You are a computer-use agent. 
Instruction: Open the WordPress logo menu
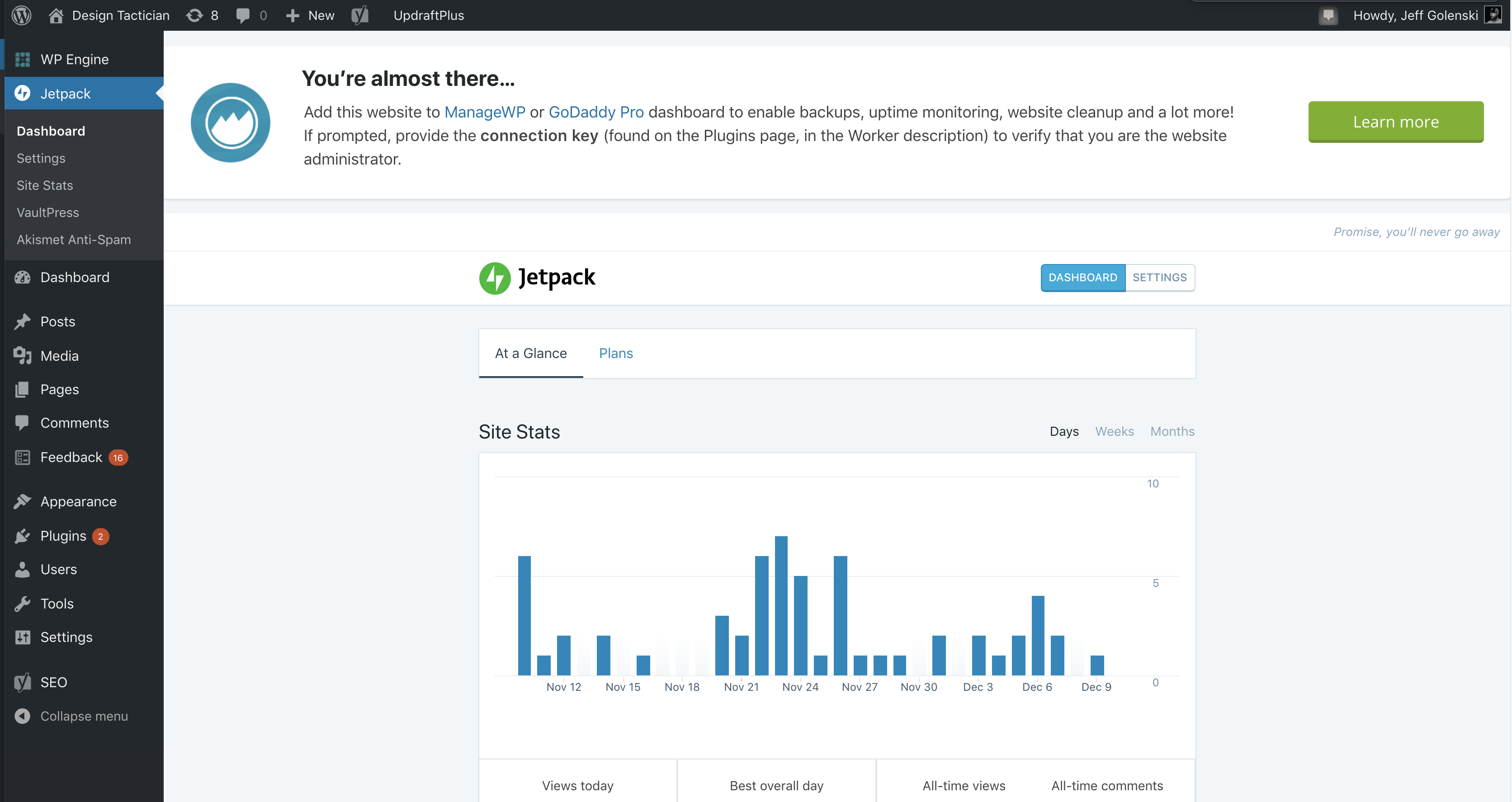(22, 15)
